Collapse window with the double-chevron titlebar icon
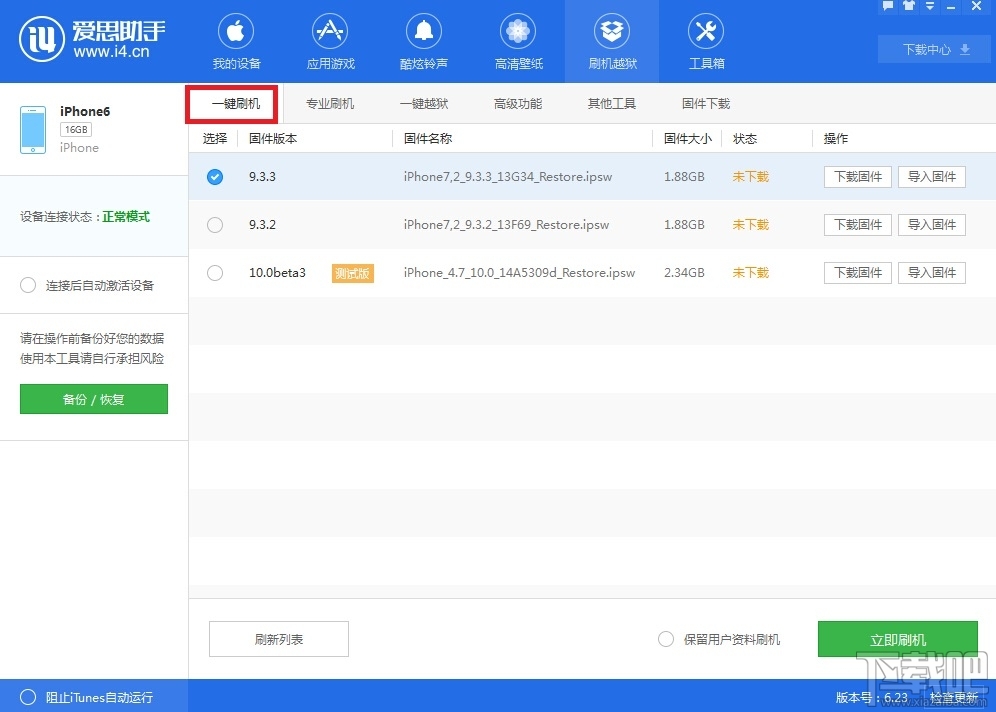 click(930, 7)
